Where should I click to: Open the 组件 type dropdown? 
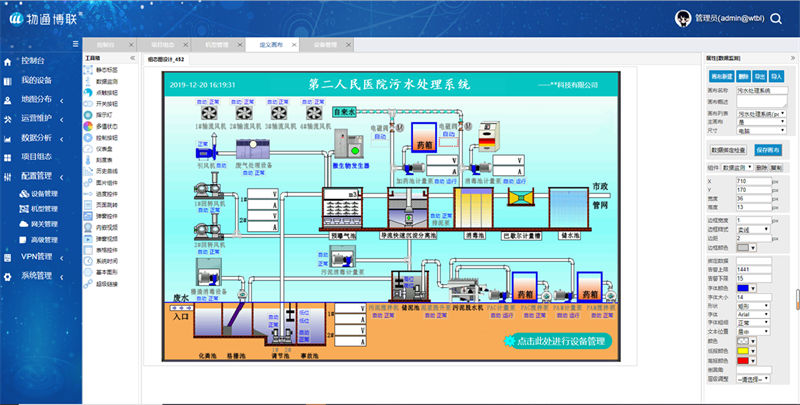click(738, 168)
